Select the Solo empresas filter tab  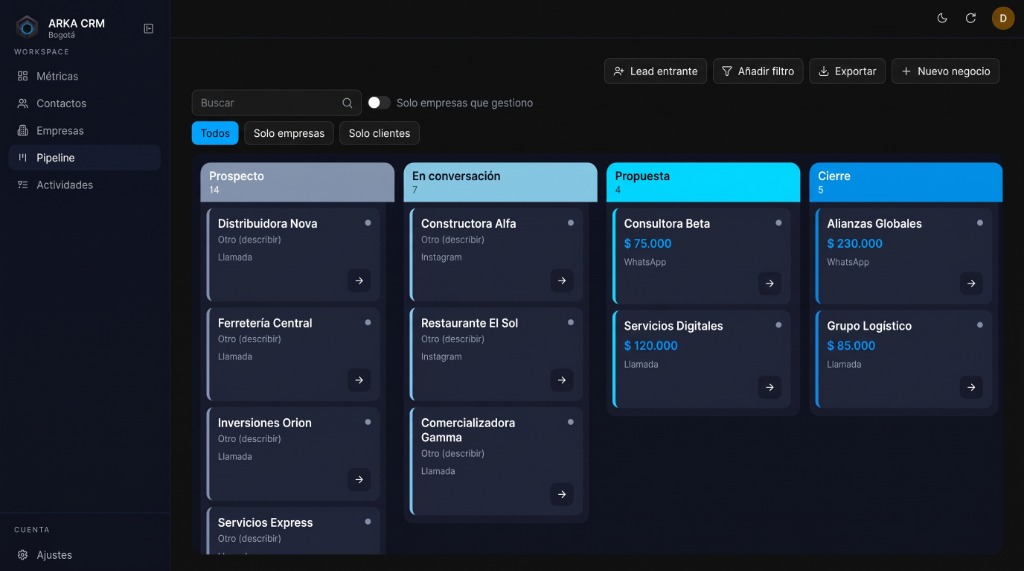[289, 133]
